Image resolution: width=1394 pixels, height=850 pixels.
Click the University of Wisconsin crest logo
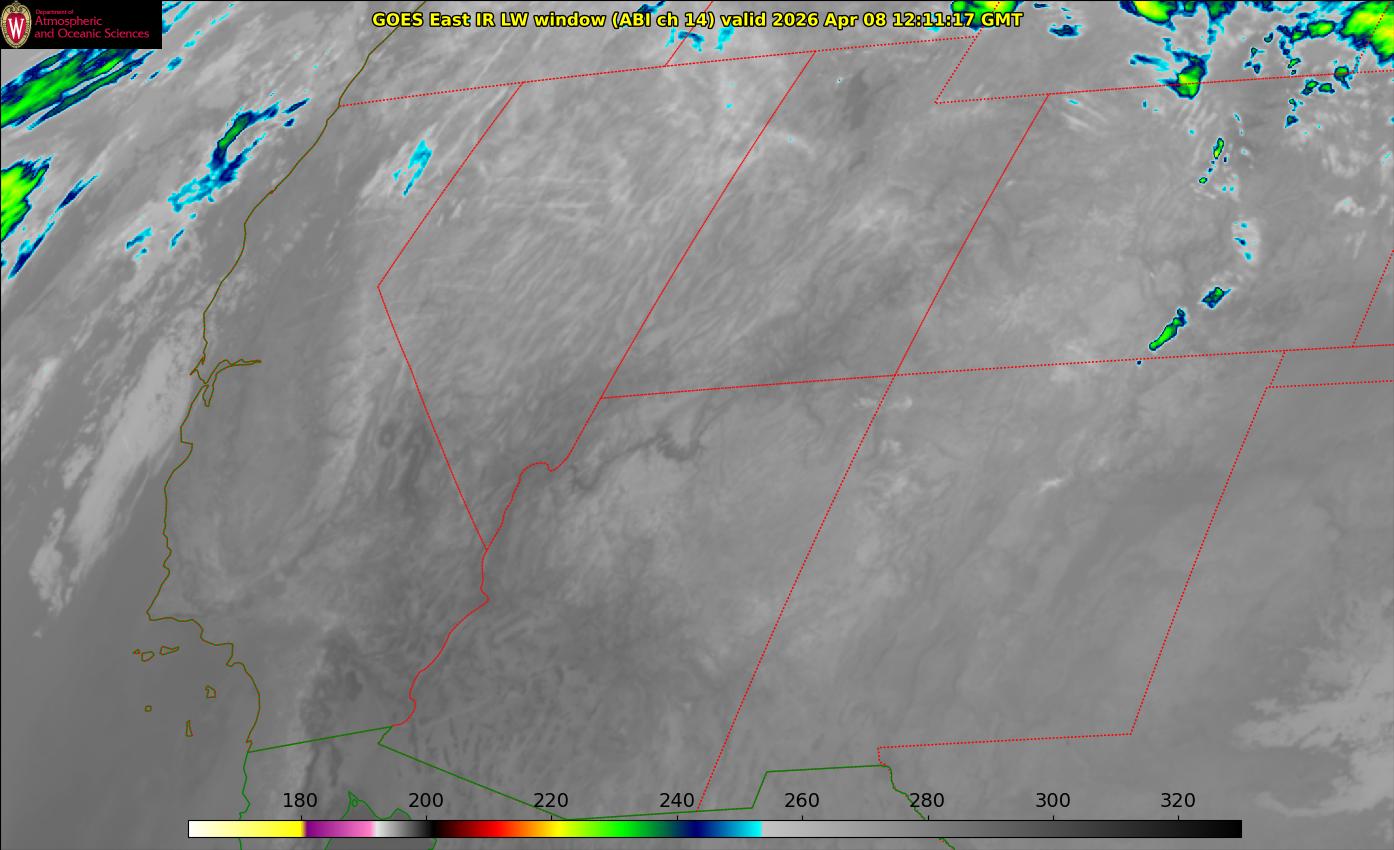(16, 25)
